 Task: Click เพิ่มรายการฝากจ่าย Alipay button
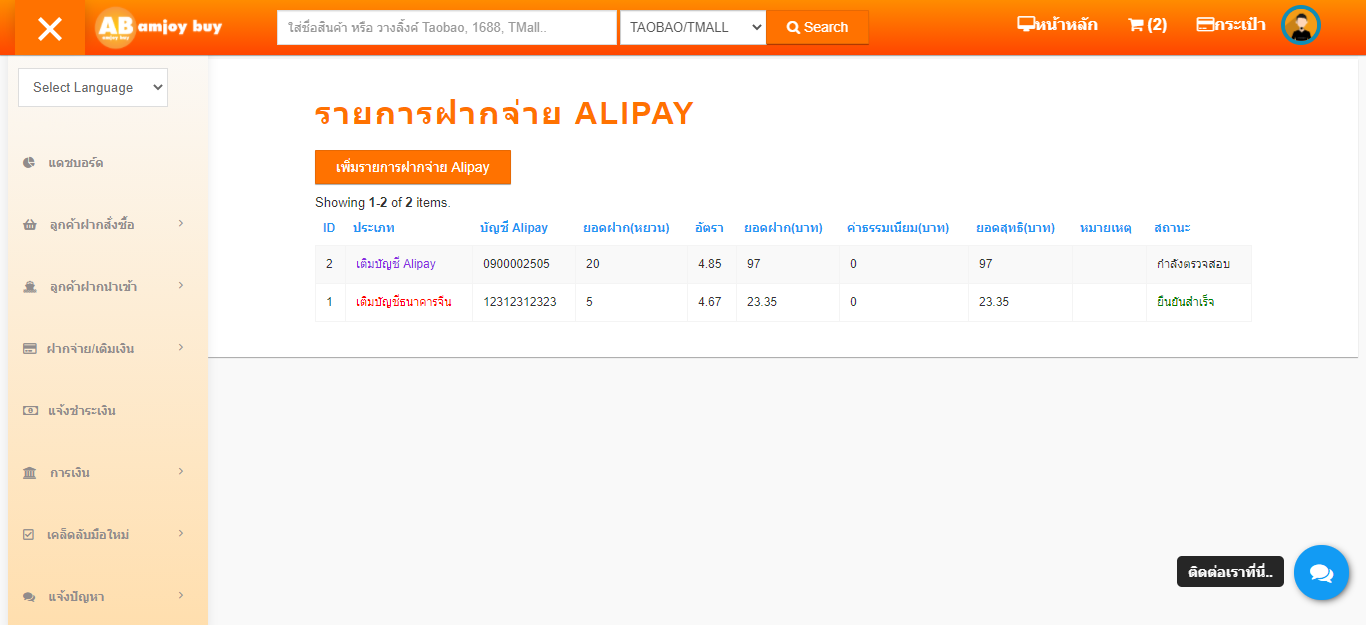tap(413, 167)
